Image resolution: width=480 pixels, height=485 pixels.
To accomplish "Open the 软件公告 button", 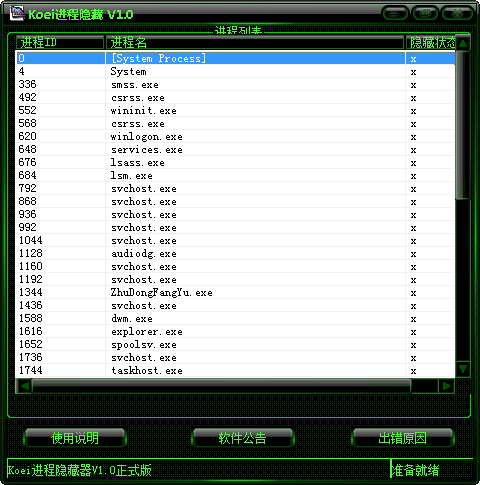I will (x=242, y=438).
